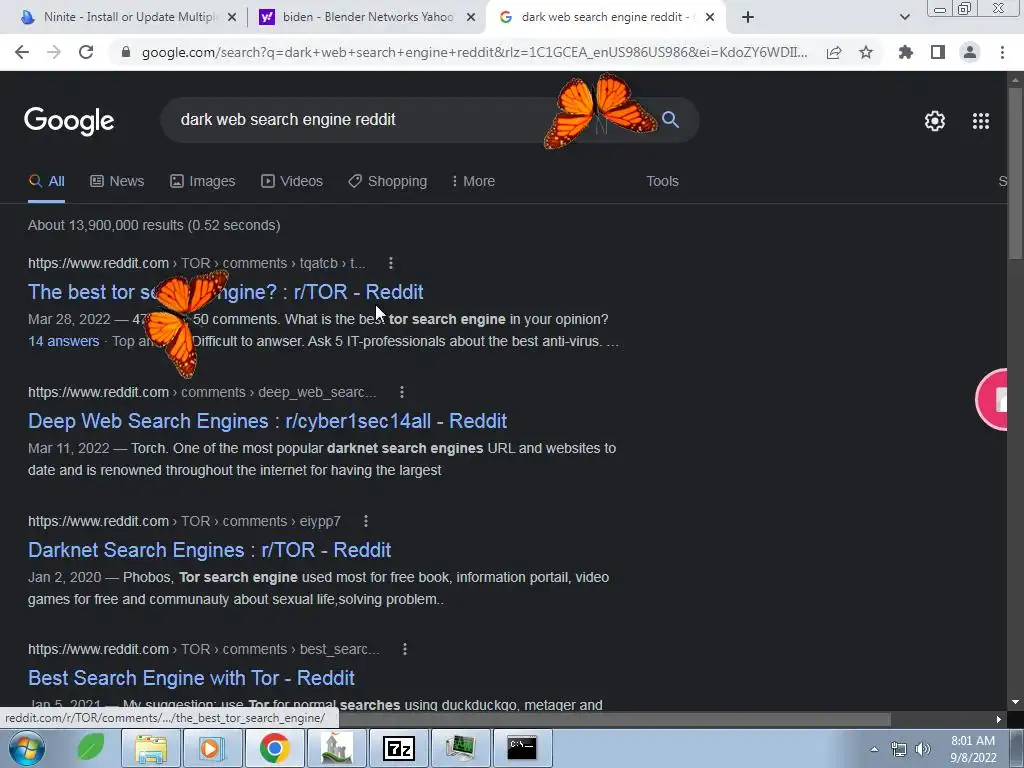1024x768 pixels.
Task: Click the Google search magnifier button
Action: point(671,120)
